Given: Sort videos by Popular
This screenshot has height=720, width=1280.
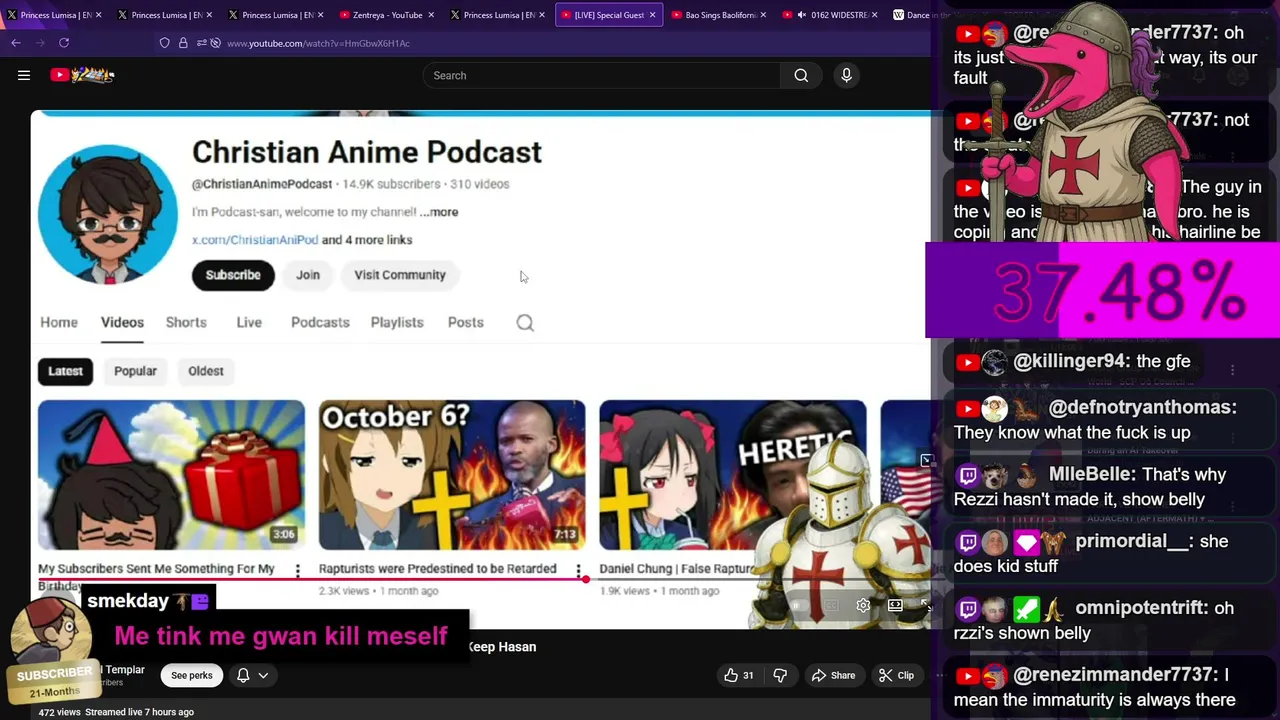Looking at the screenshot, I should (x=135, y=371).
